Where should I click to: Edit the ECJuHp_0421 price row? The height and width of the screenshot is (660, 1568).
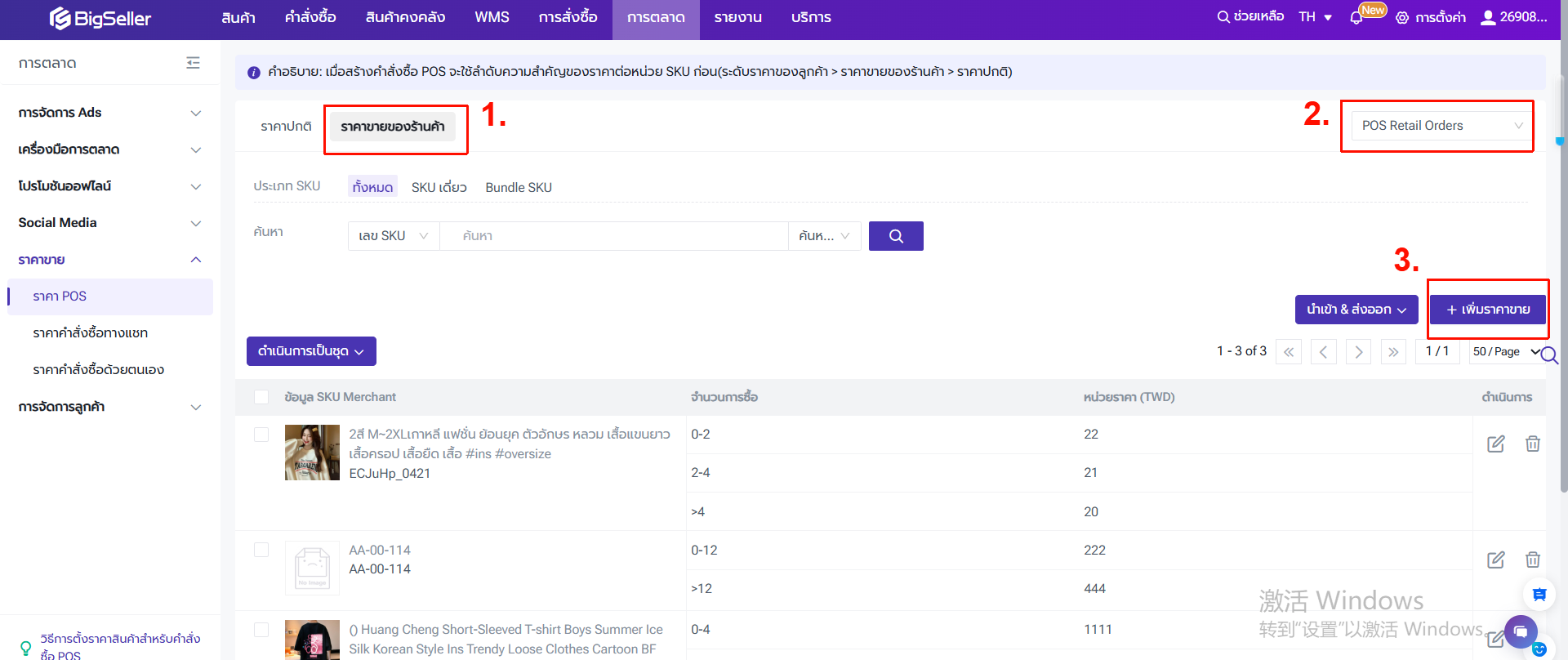click(1495, 444)
